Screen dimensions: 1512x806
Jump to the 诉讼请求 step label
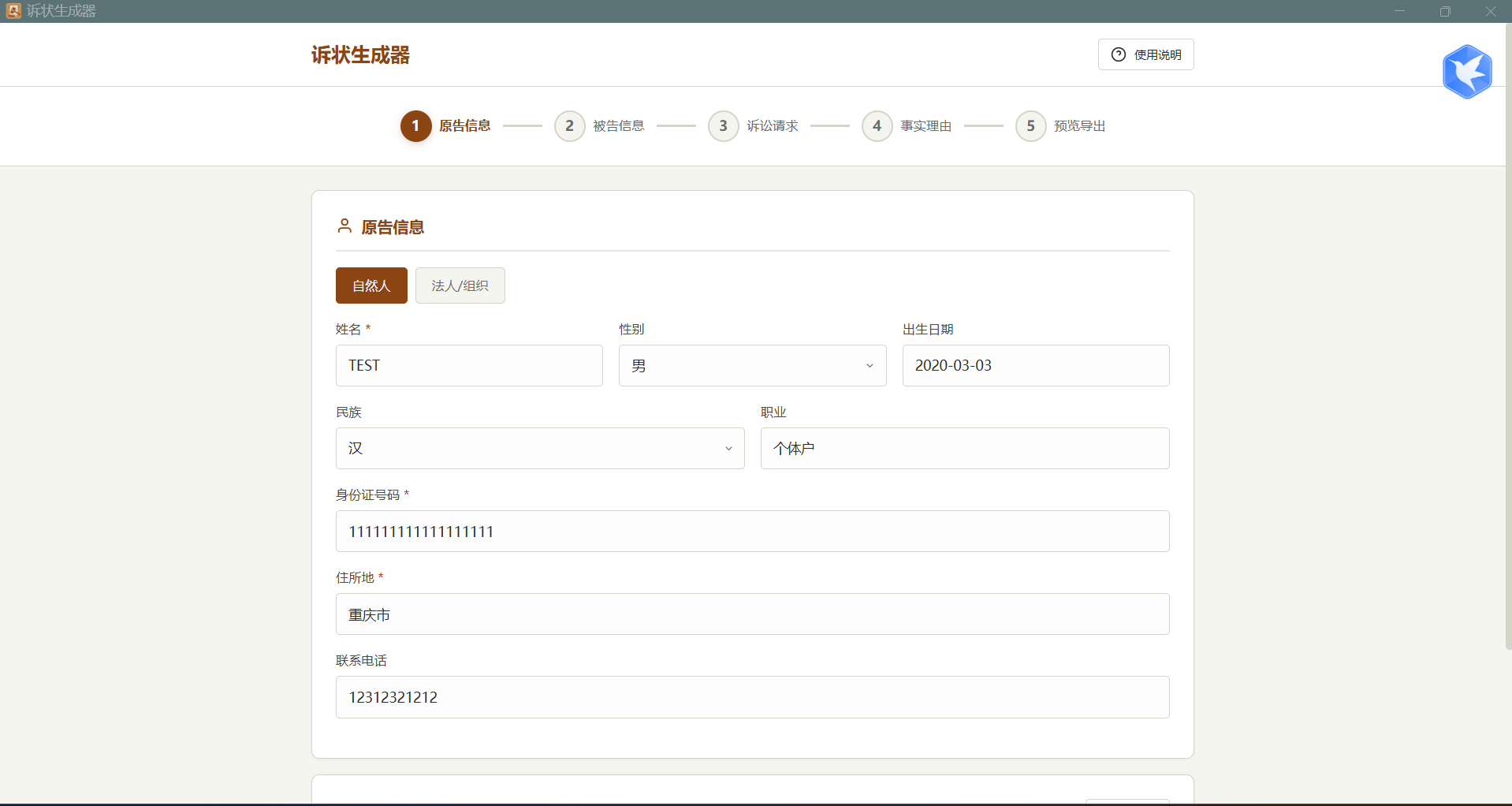pos(772,126)
